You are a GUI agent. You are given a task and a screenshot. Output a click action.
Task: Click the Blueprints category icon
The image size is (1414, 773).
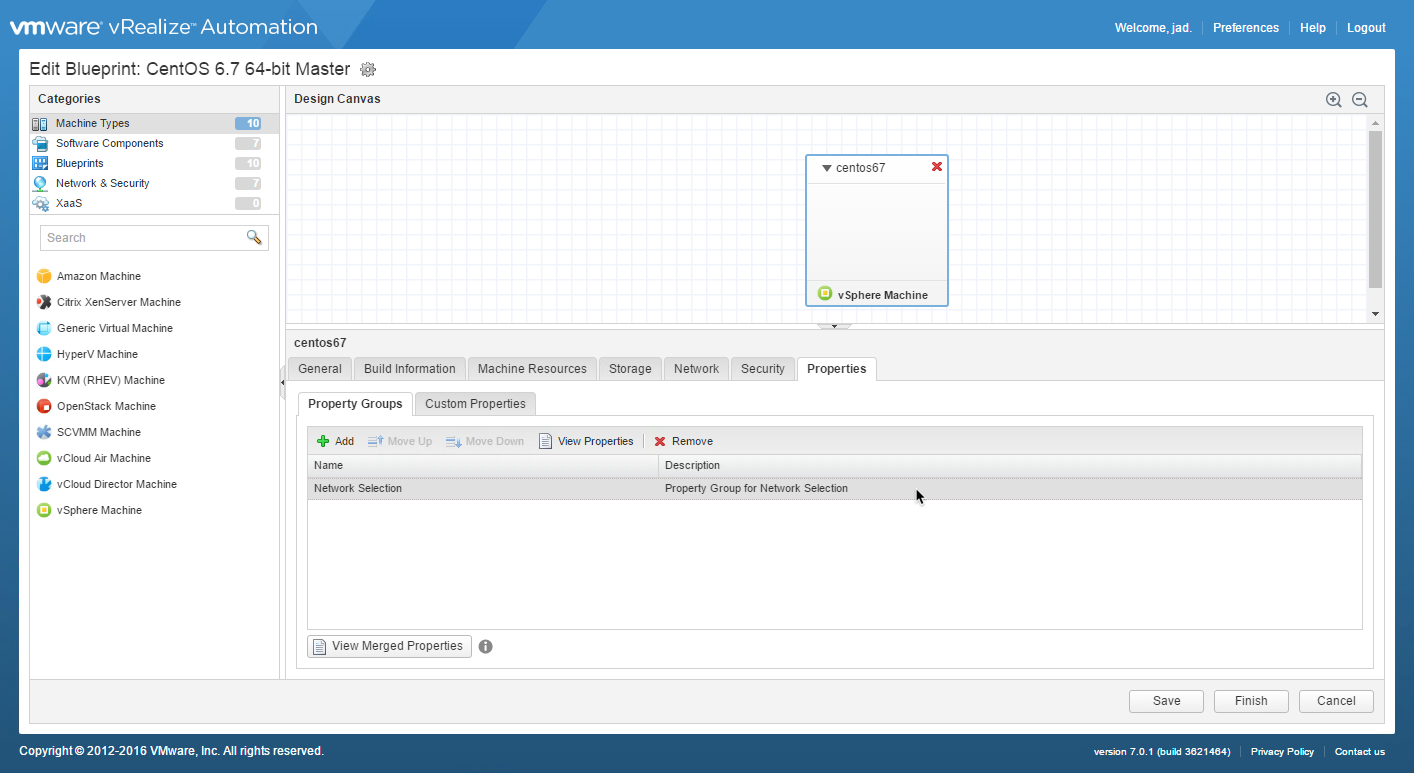coord(40,163)
